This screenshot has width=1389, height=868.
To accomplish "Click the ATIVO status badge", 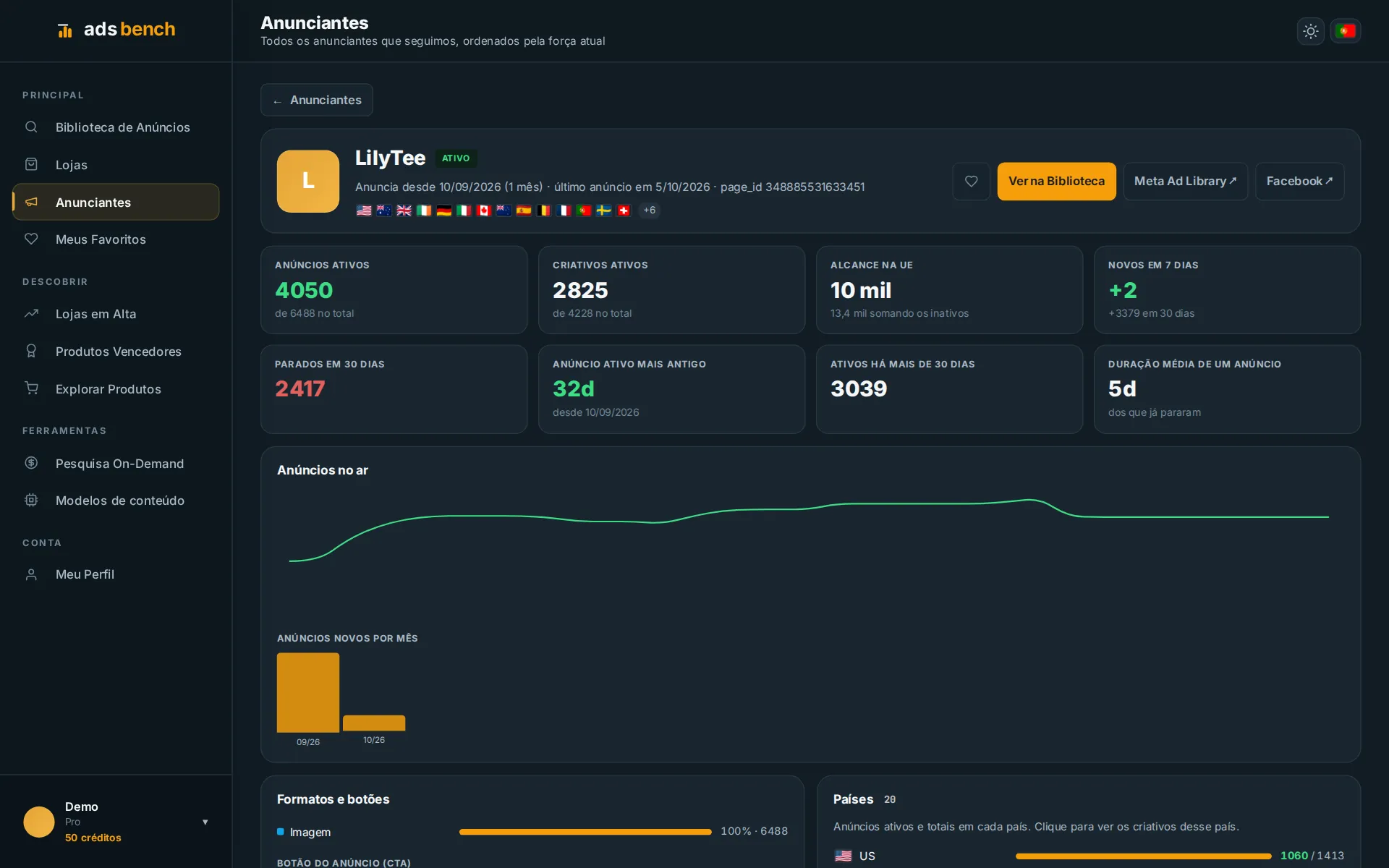I will coord(456,158).
